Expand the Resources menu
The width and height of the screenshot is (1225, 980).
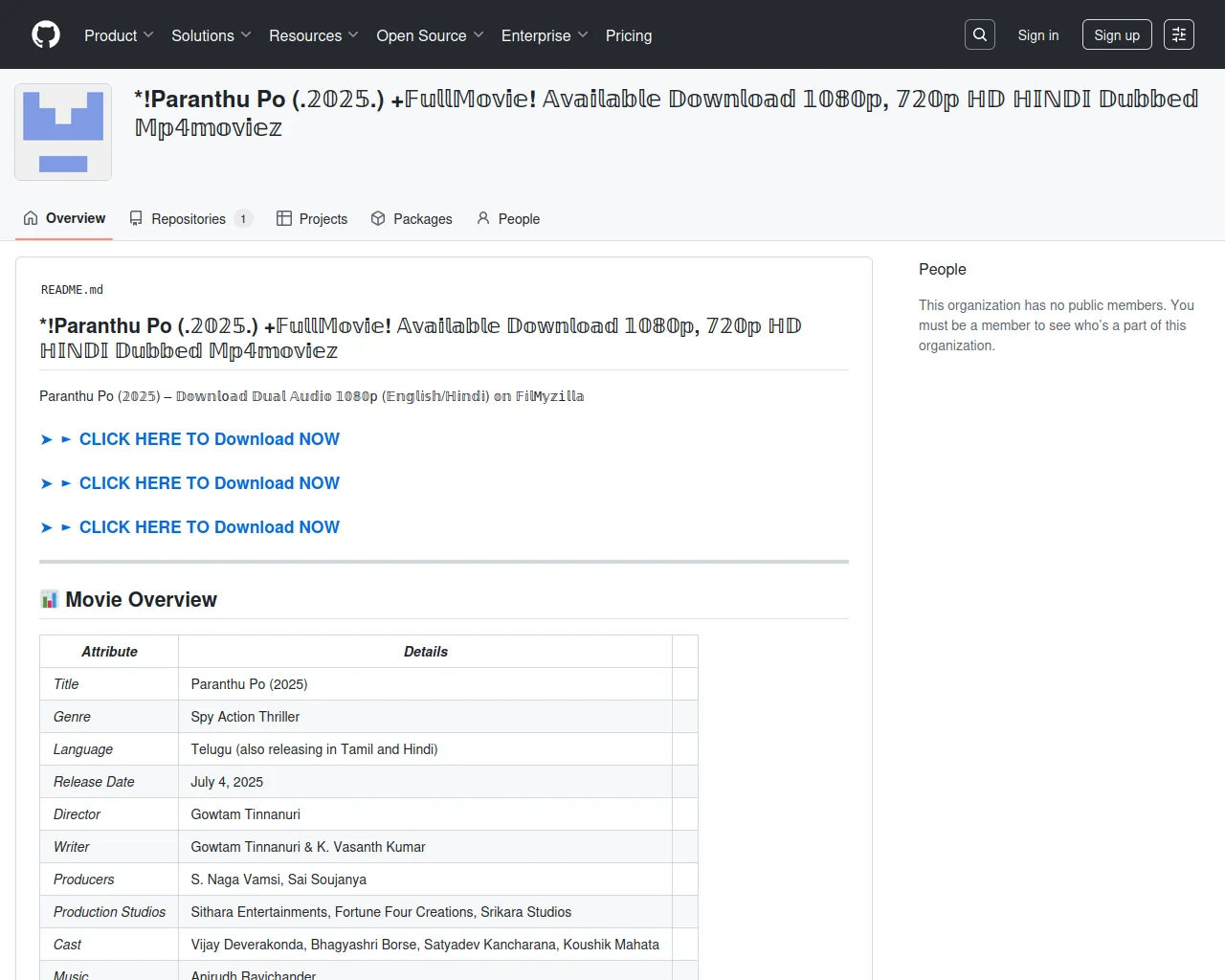[314, 35]
